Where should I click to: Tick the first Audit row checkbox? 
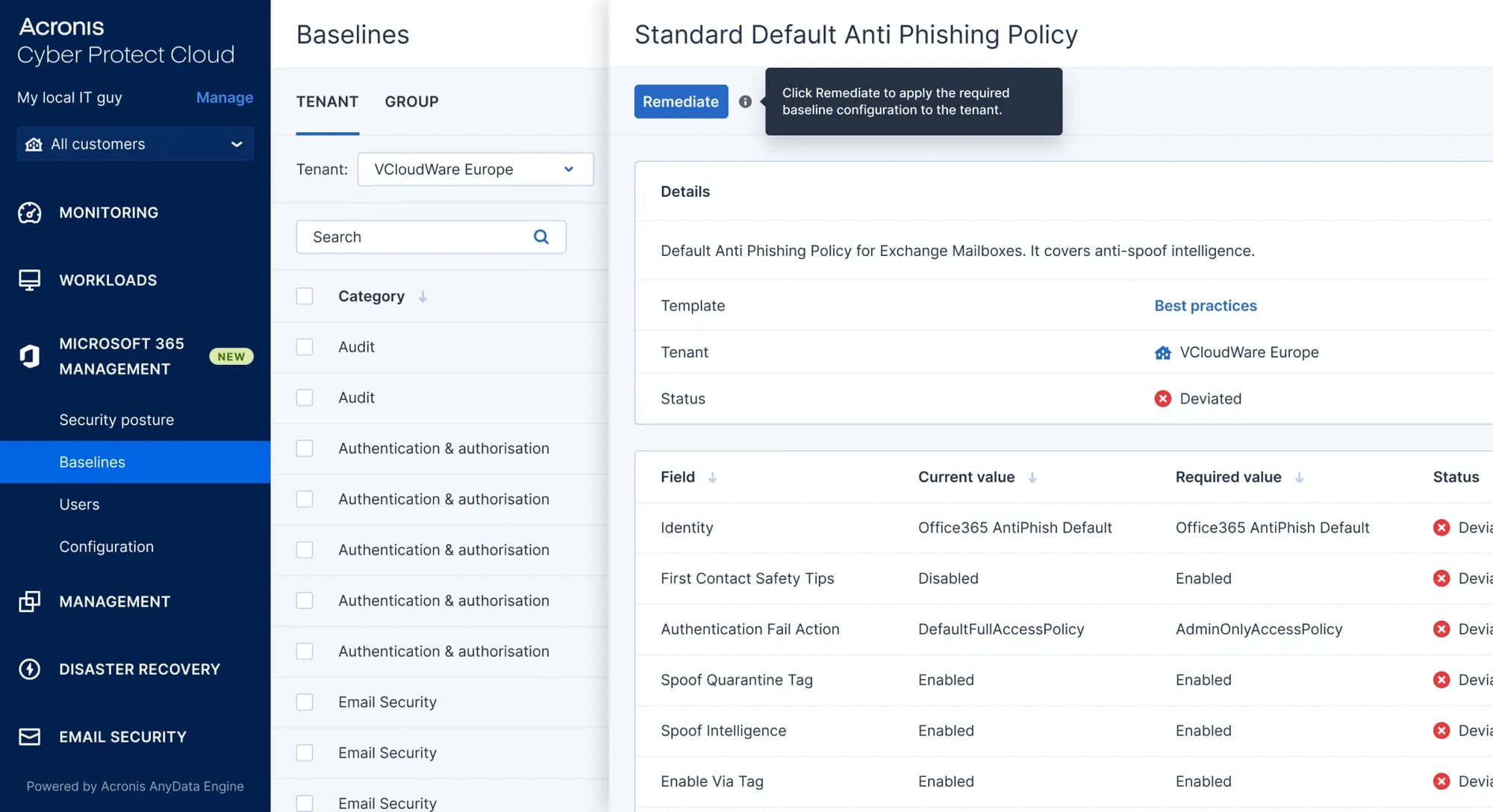pos(305,347)
